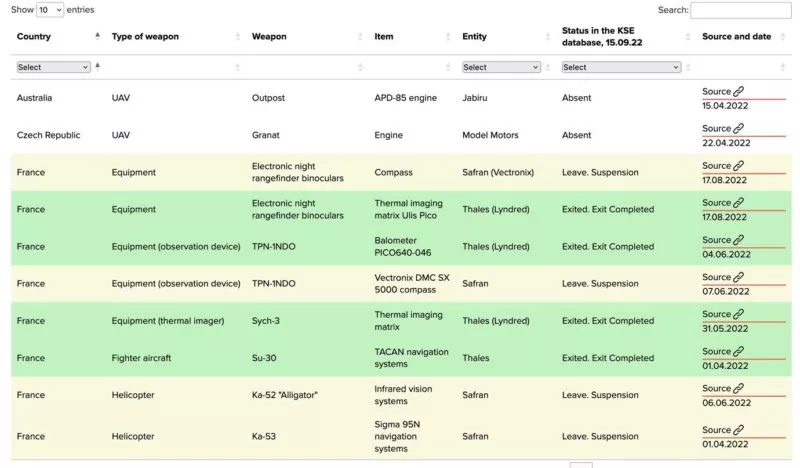Click the Safran (Vectronix) entity cell
This screenshot has height=468, width=800.
[x=498, y=173]
